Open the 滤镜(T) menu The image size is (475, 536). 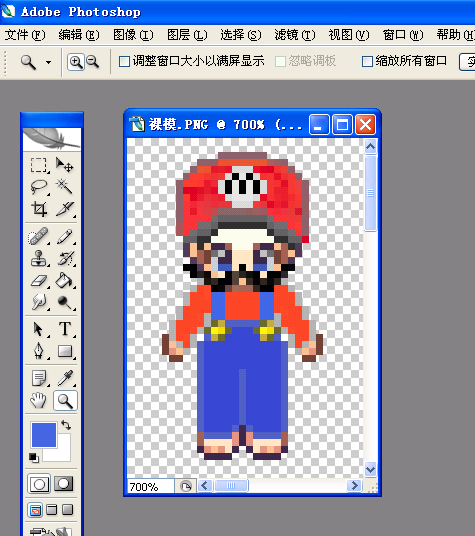click(295, 35)
